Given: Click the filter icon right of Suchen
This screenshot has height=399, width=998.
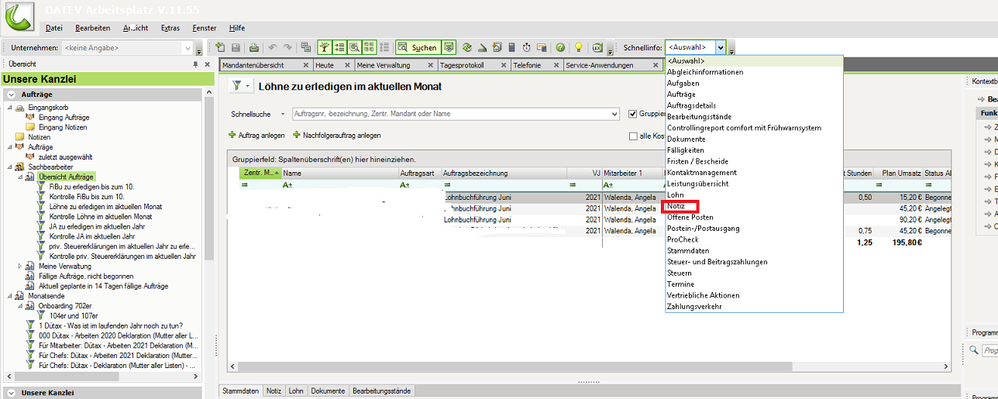Looking at the screenshot, I should click(449, 47).
